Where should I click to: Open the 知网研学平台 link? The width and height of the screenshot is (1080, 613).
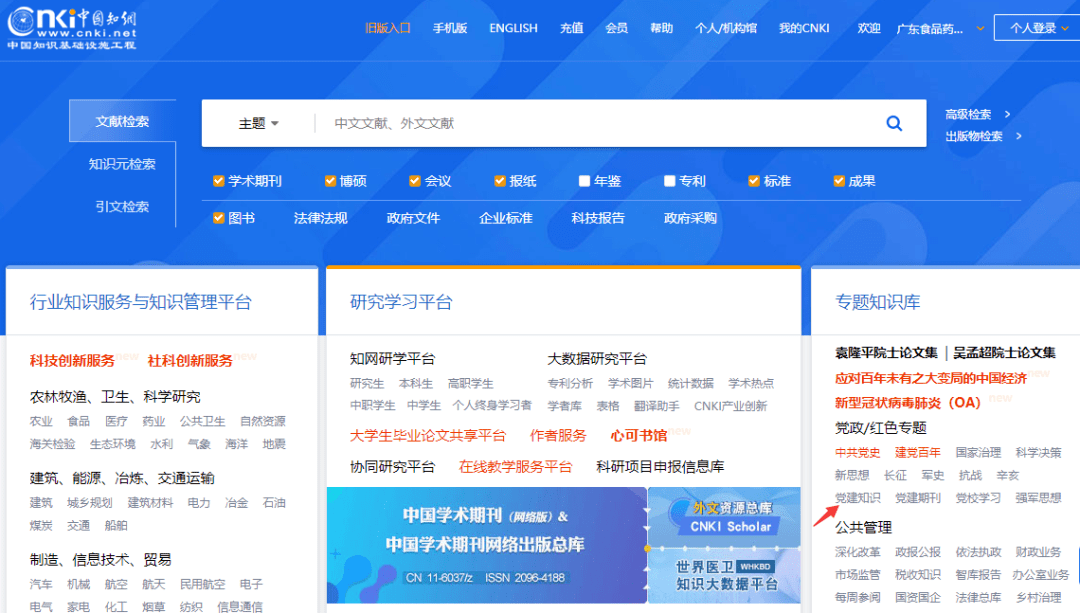pyautogui.click(x=393, y=359)
